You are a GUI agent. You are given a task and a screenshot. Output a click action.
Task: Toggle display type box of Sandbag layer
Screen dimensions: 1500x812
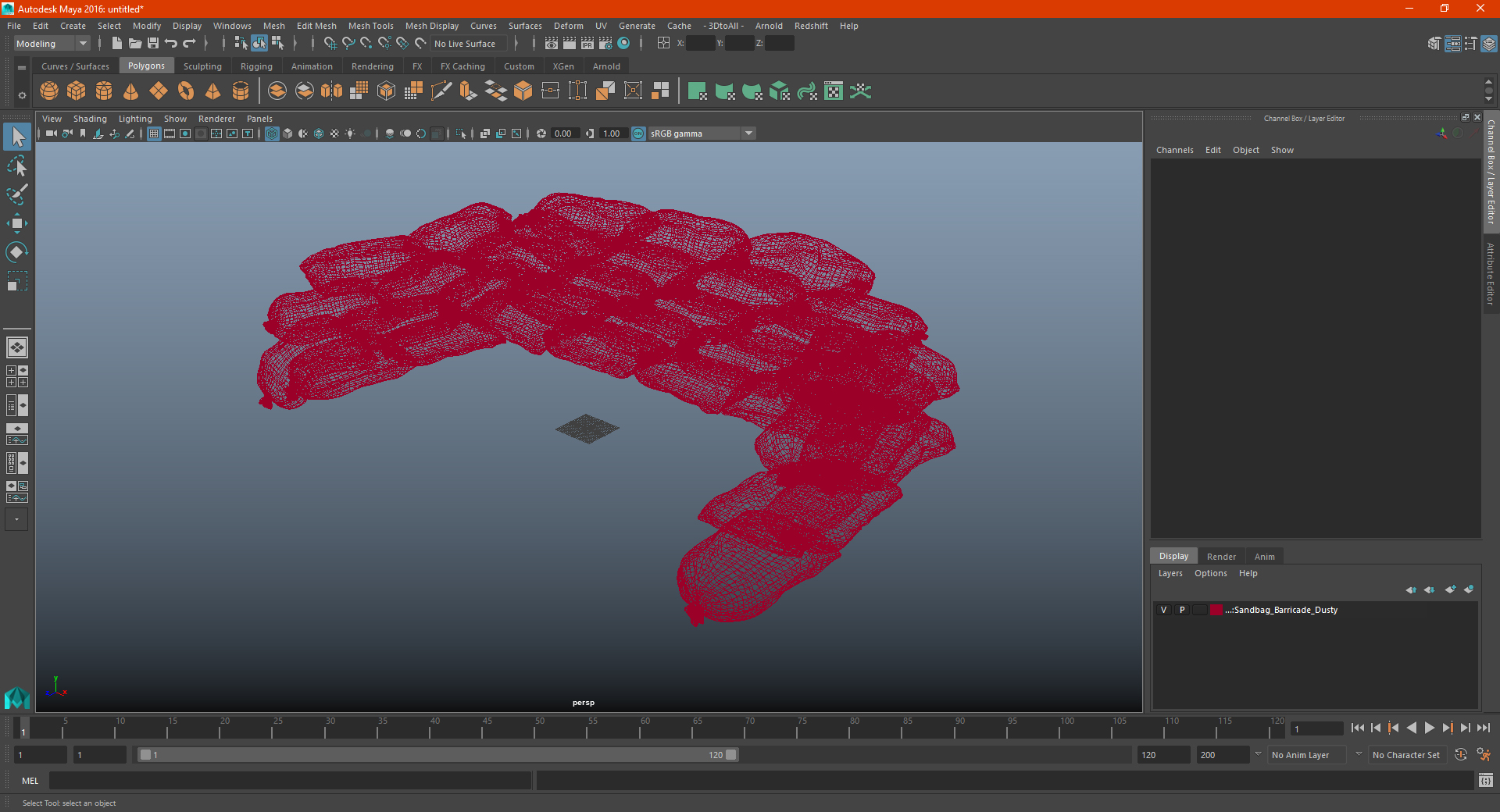tap(1199, 610)
